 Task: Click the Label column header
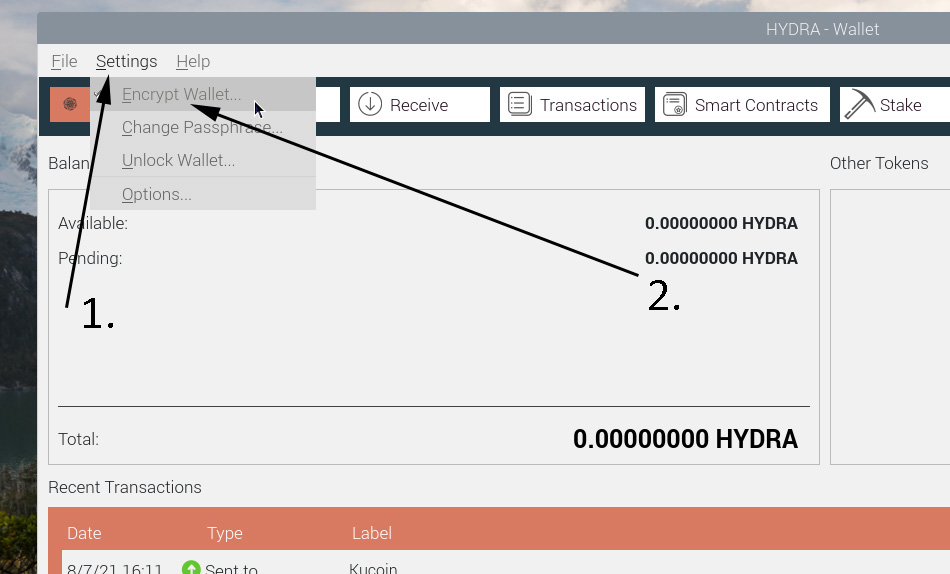point(371,533)
